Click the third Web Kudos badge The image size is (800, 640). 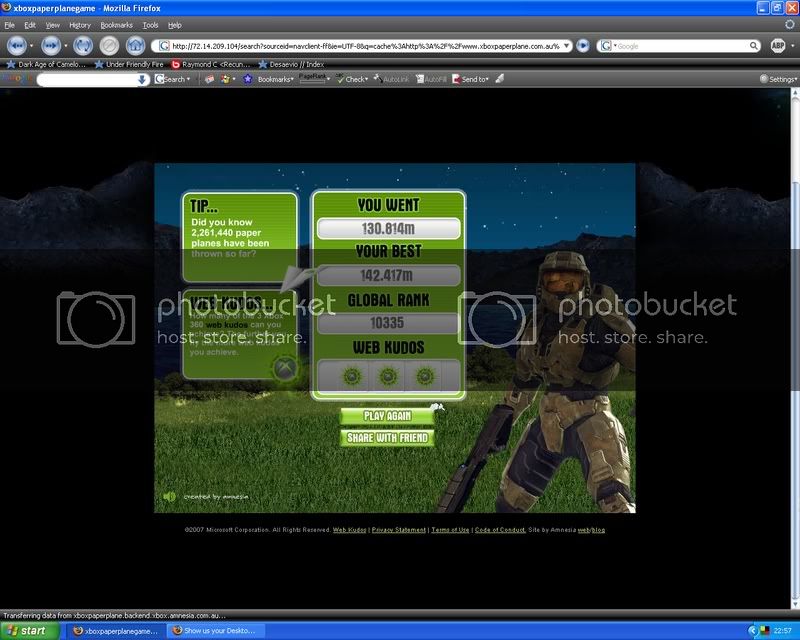[x=425, y=377]
